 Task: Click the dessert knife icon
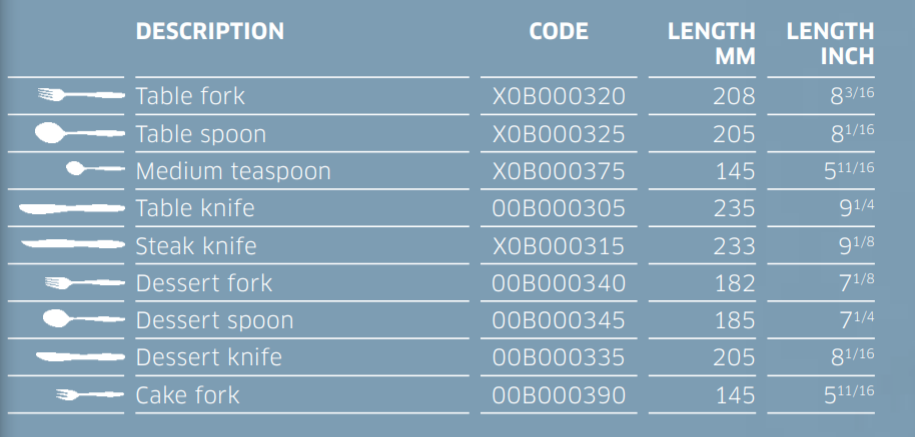click(x=81, y=356)
